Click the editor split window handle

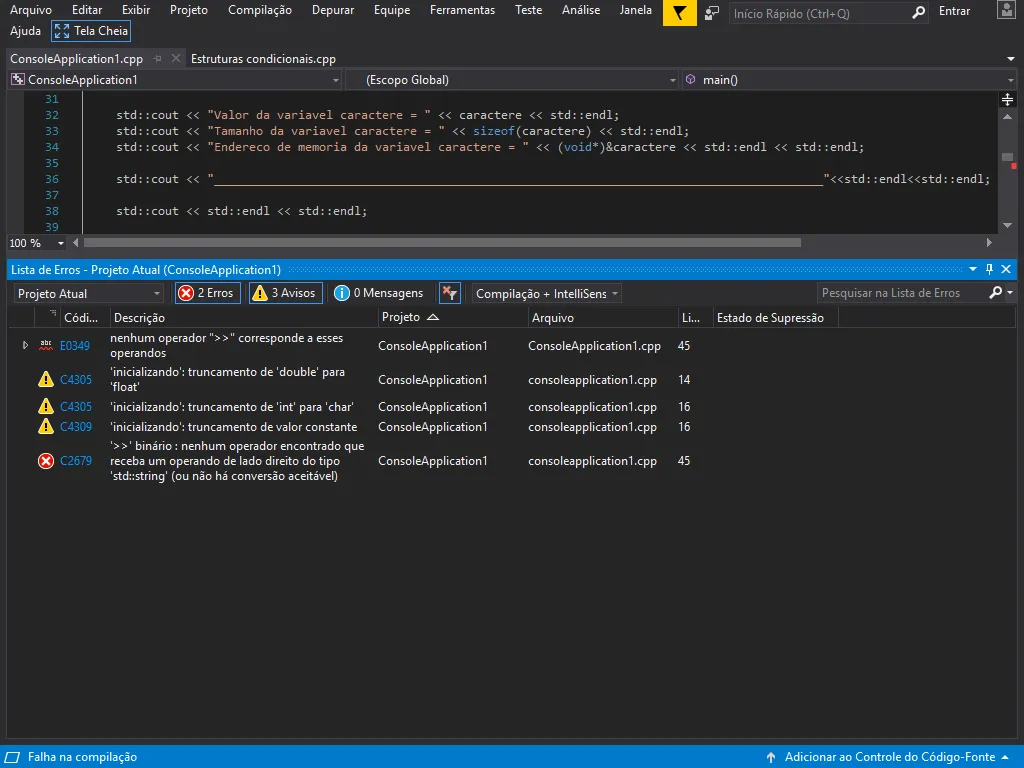pyautogui.click(x=1007, y=100)
